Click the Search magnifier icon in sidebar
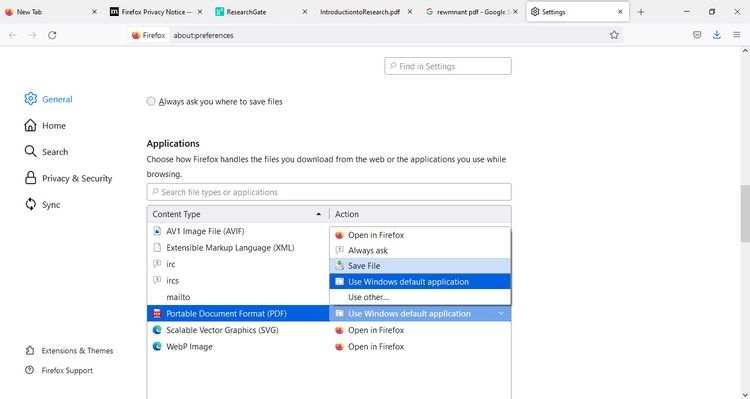This screenshot has width=750, height=399. [31, 152]
